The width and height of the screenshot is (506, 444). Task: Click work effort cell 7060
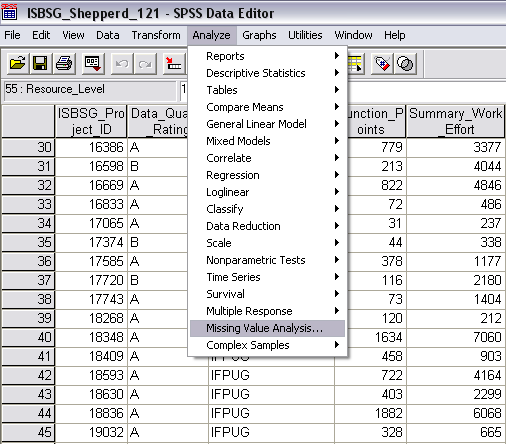pos(456,337)
